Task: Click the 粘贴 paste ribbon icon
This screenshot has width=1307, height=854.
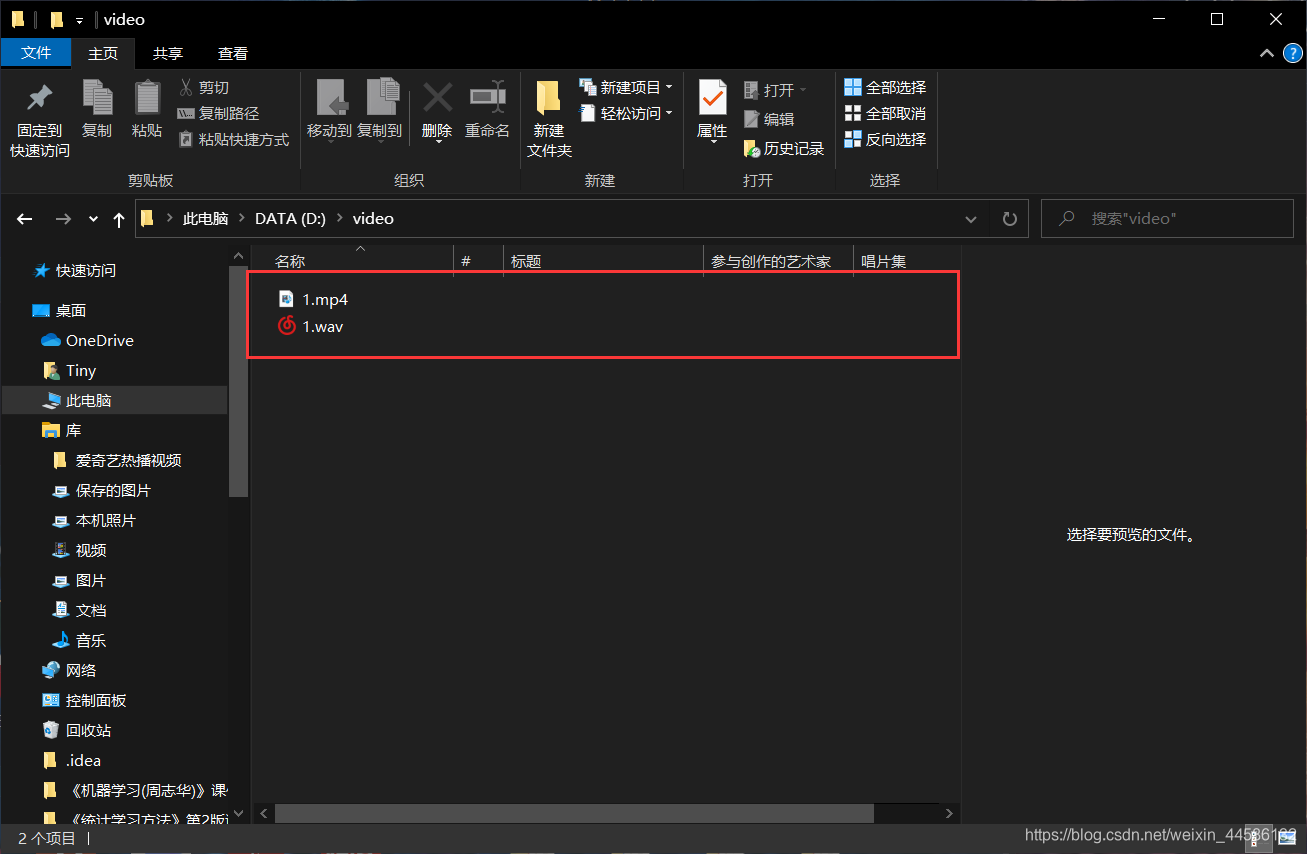Action: coord(147,98)
